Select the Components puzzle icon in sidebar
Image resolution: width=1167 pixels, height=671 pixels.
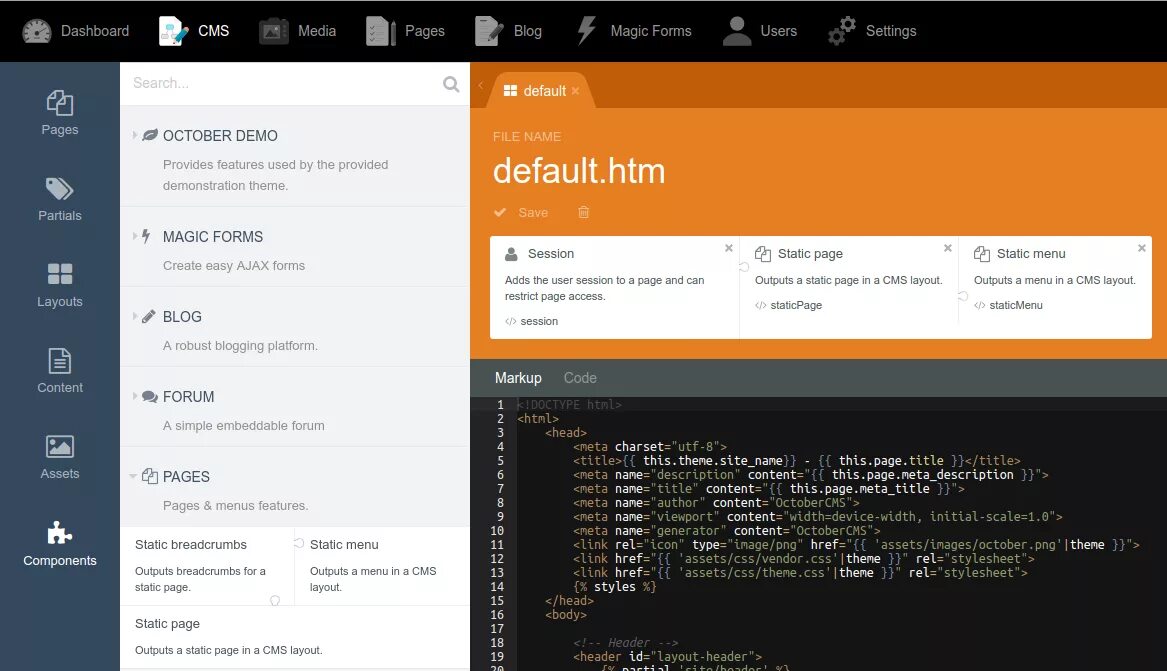click(x=60, y=533)
